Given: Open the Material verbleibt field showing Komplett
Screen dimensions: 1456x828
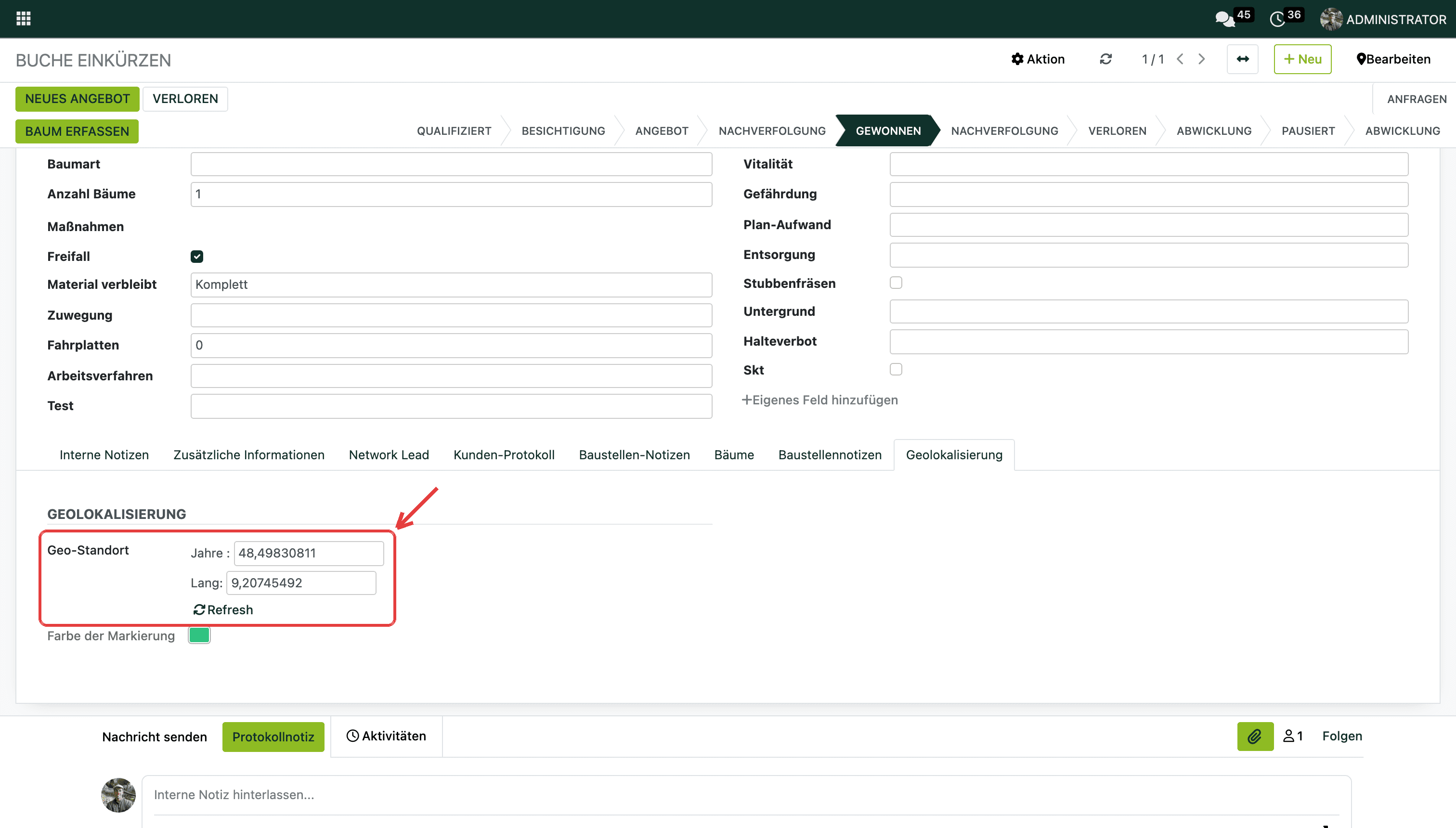Looking at the screenshot, I should click(x=451, y=285).
